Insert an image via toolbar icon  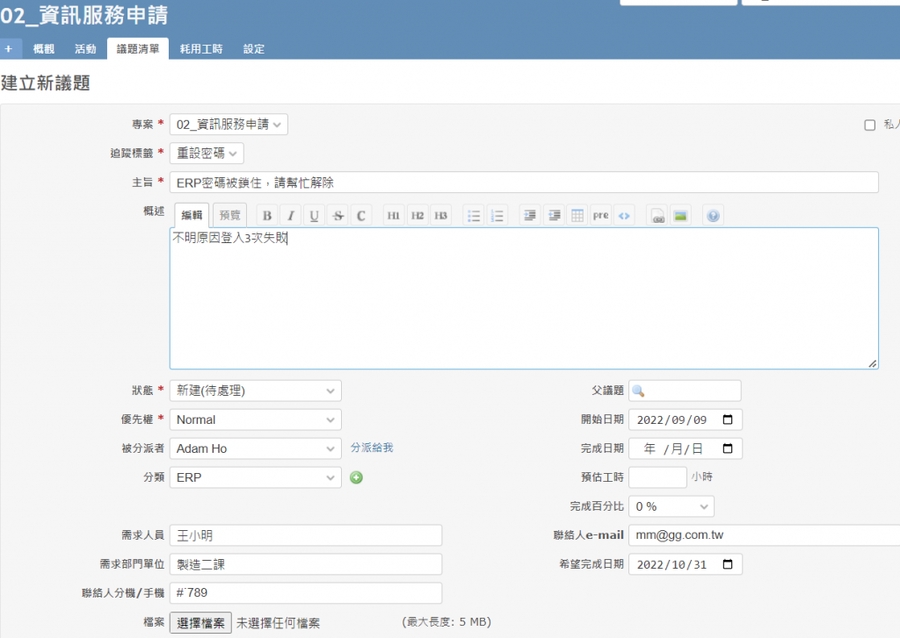coord(680,216)
